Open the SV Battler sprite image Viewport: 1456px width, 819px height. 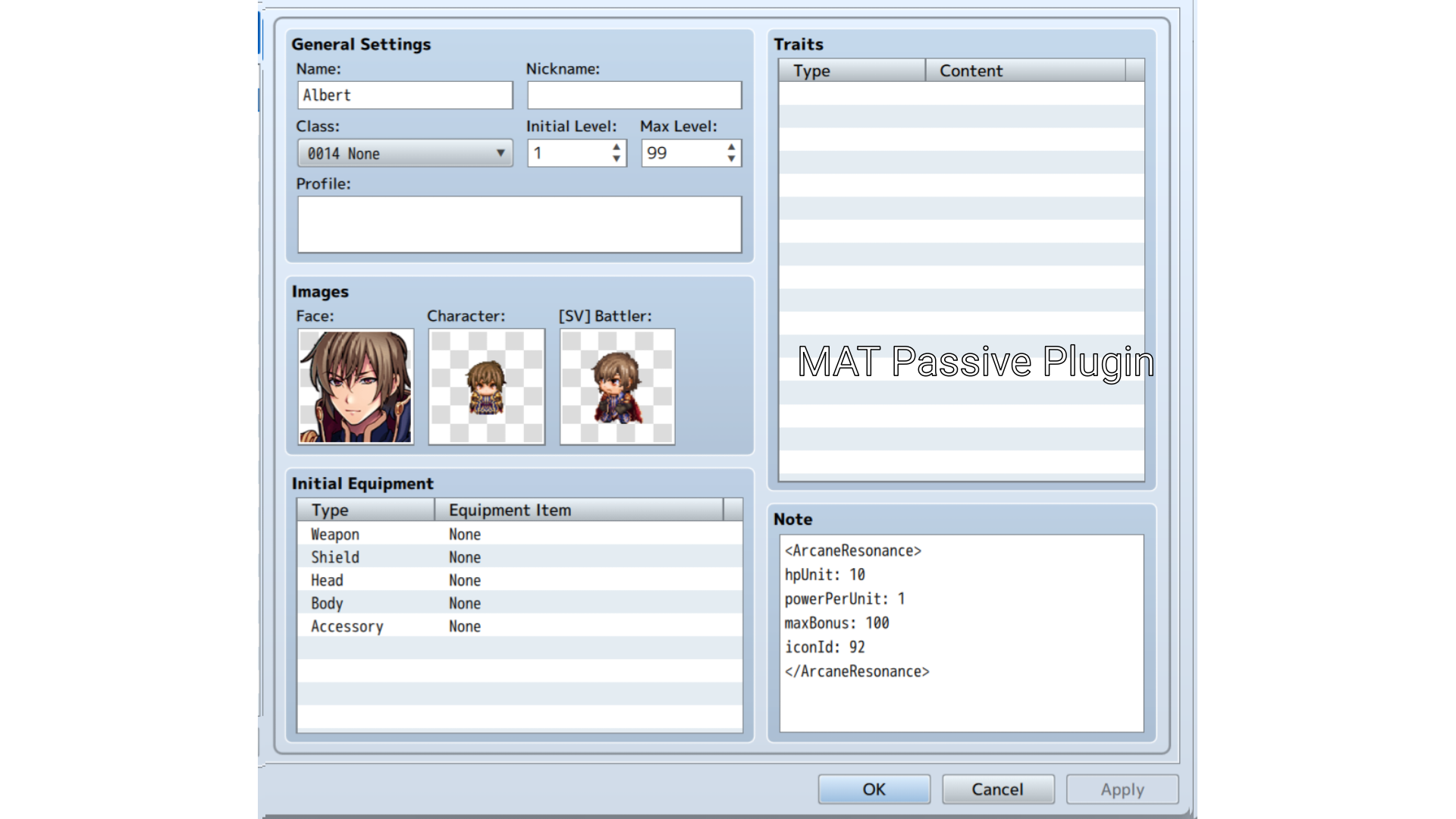[617, 387]
